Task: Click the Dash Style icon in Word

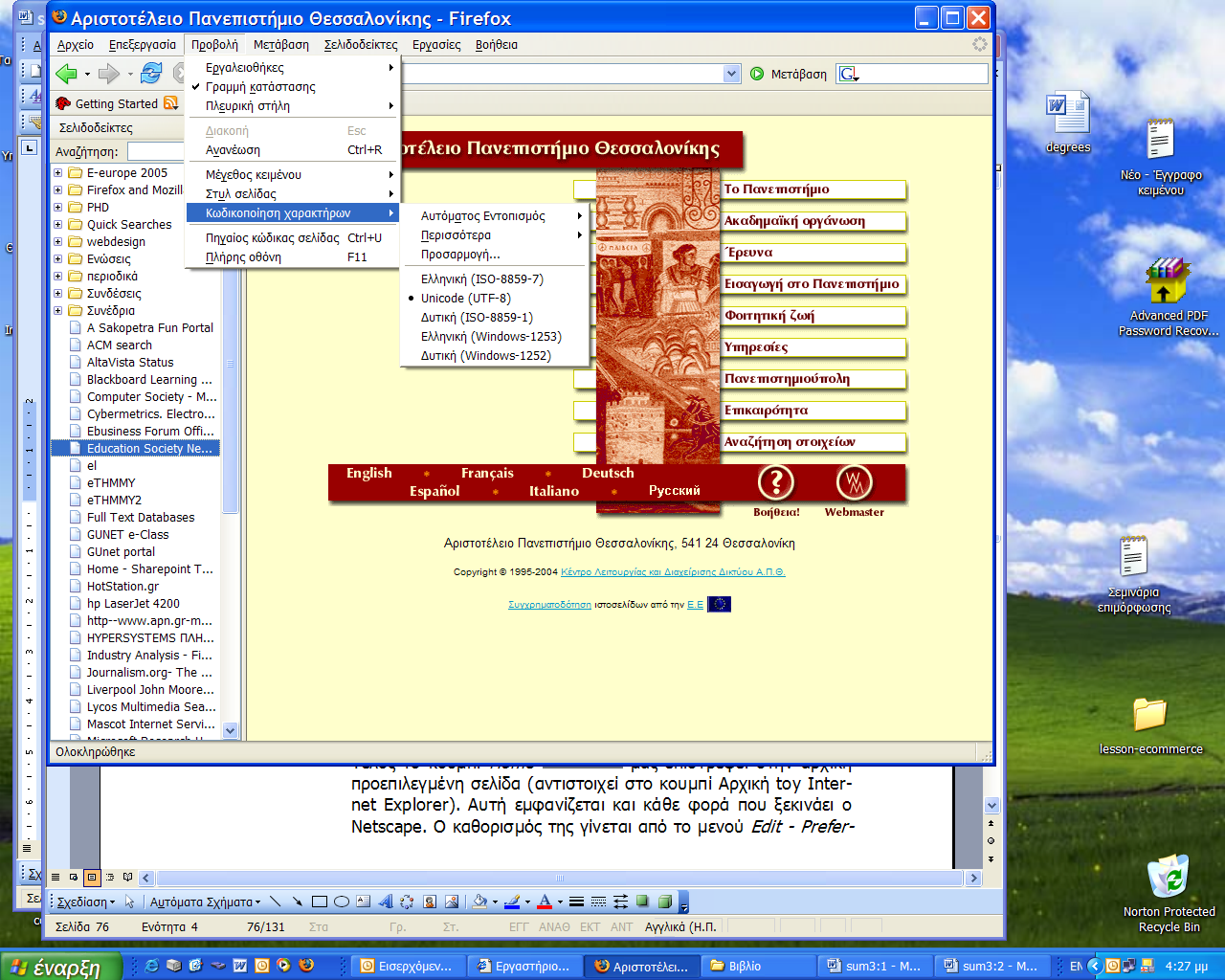Action: pyautogui.click(x=598, y=902)
